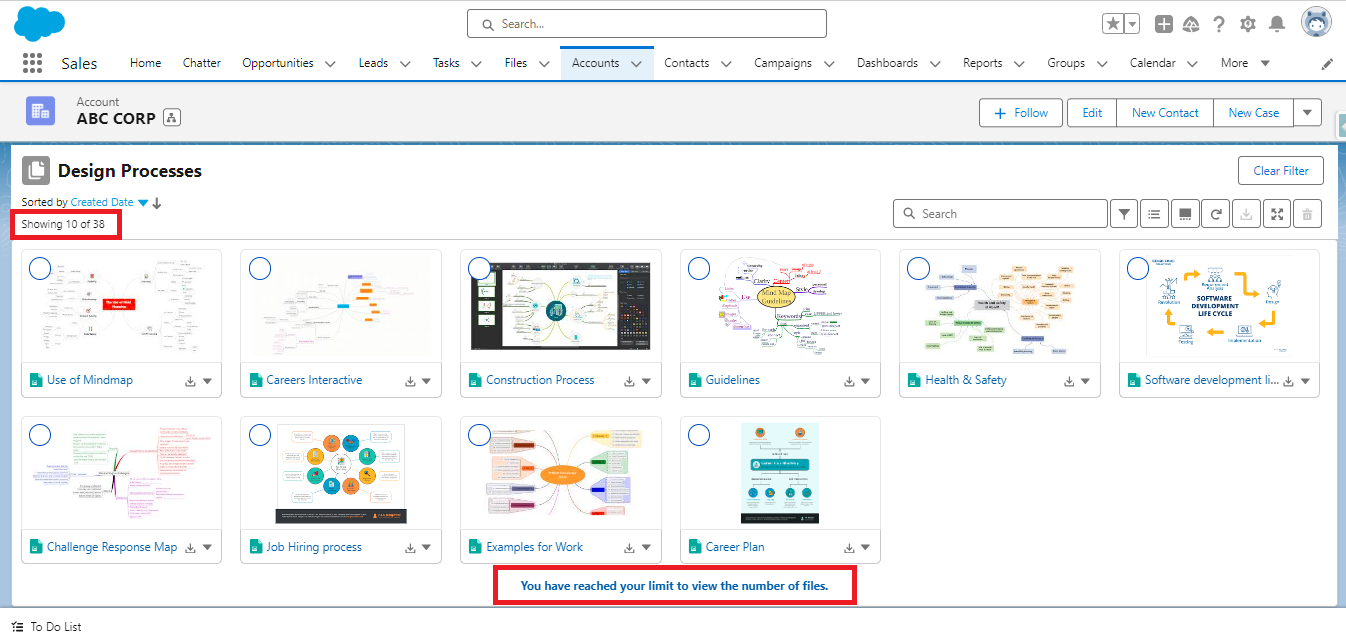The height and width of the screenshot is (643, 1346).
Task: Download the Use of Mindmap file
Action: tap(190, 381)
